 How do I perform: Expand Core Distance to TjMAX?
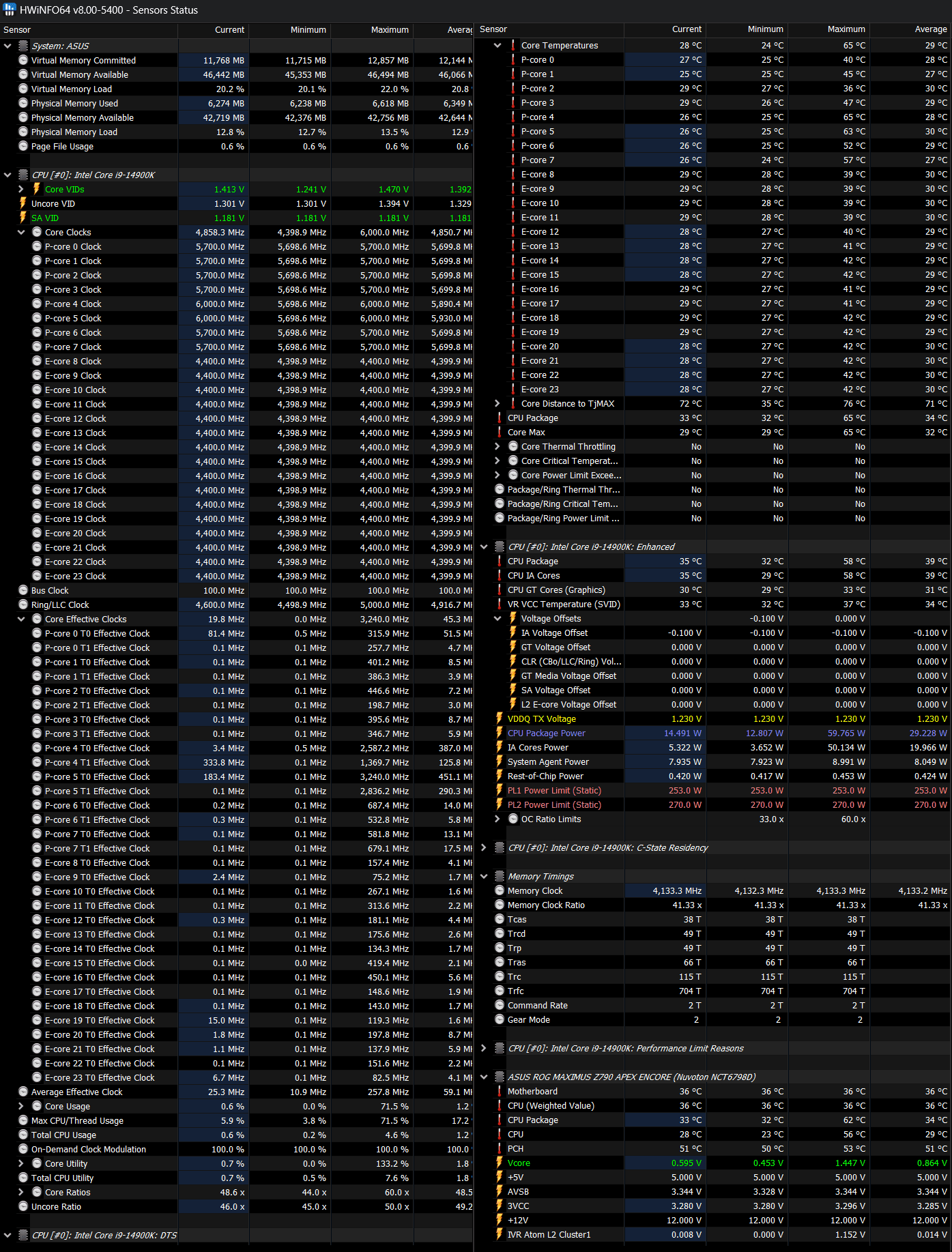tap(497, 403)
